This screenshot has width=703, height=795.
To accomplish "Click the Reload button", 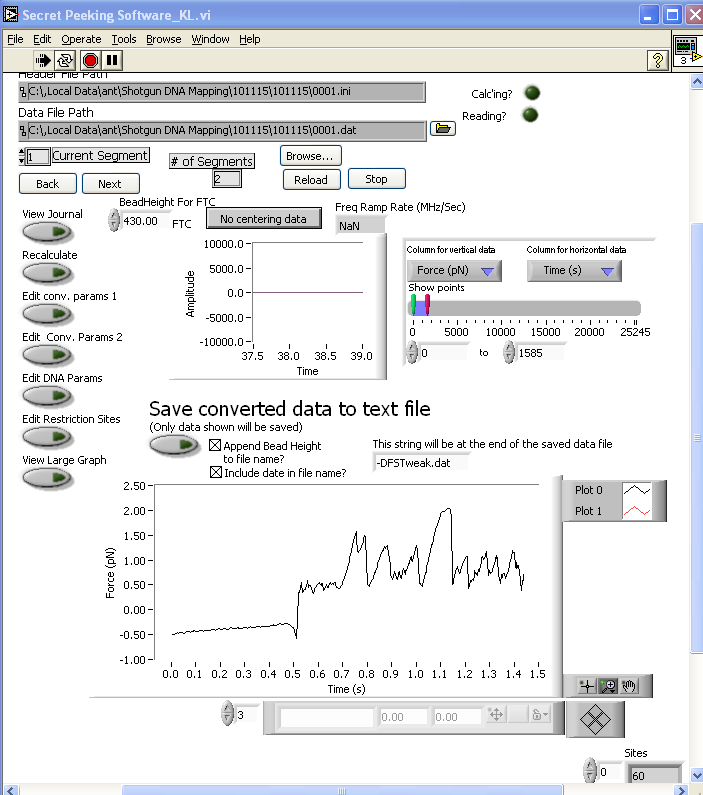I will pyautogui.click(x=311, y=180).
